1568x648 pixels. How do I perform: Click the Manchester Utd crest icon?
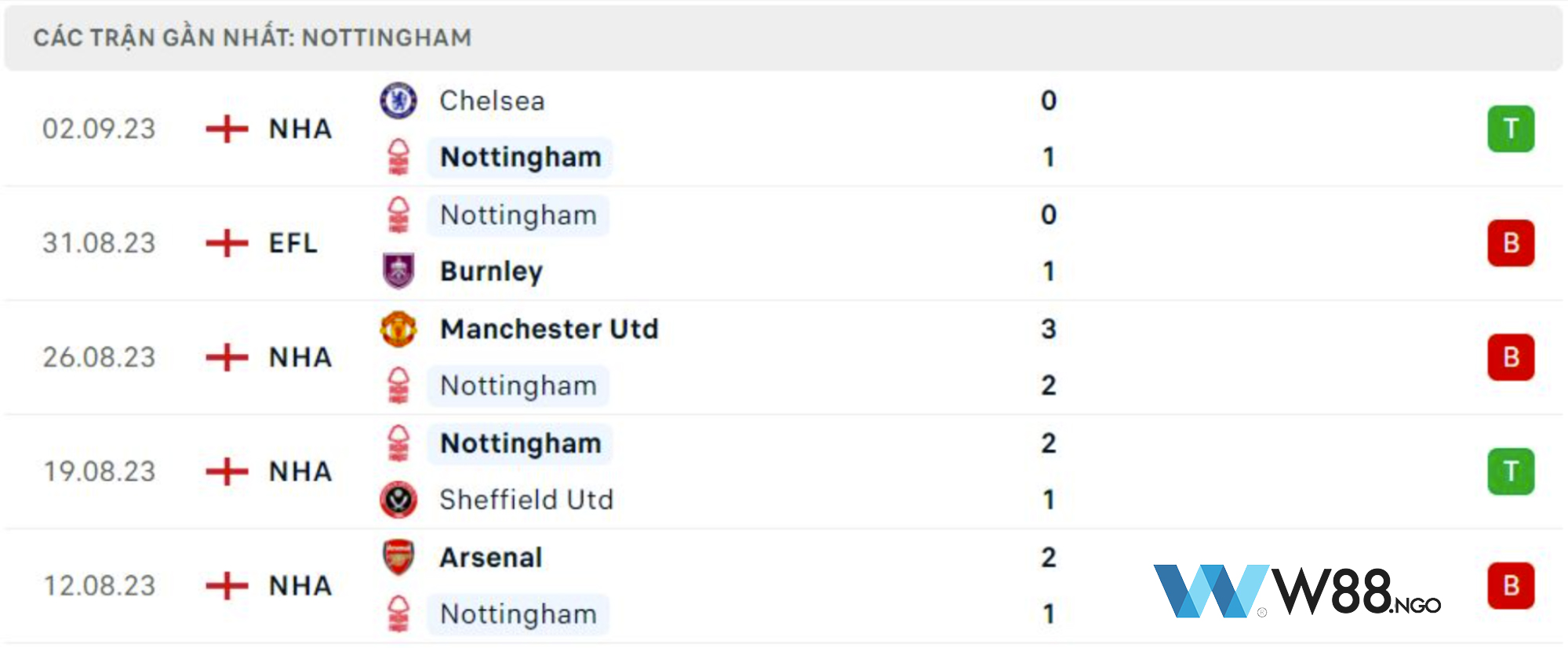[x=398, y=329]
